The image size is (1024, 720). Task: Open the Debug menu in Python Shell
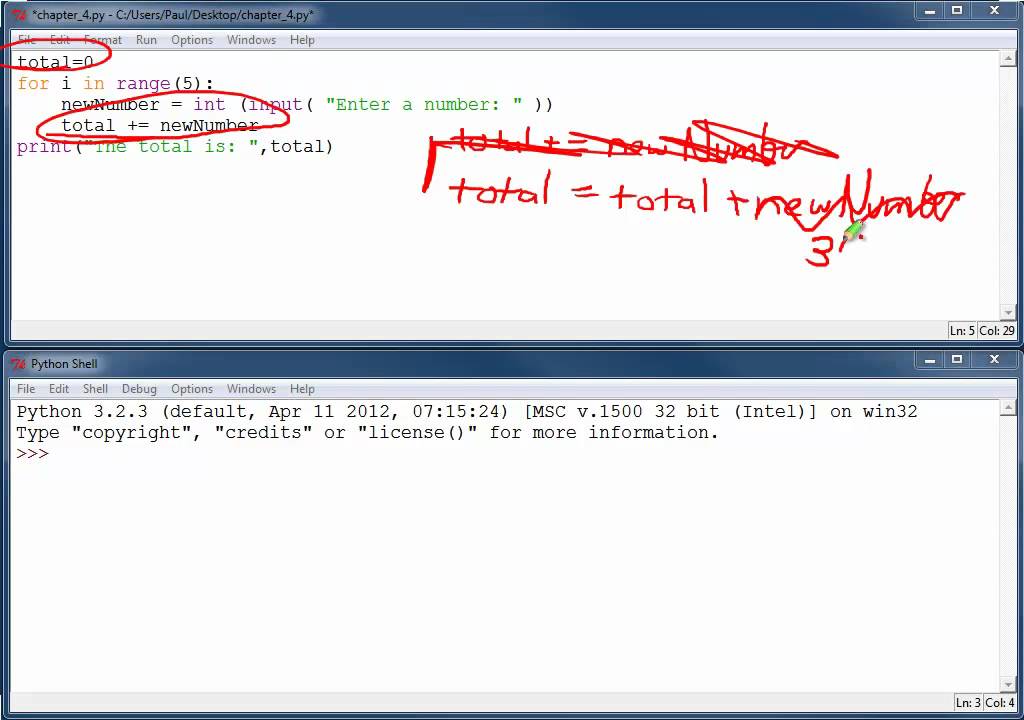pyautogui.click(x=139, y=389)
